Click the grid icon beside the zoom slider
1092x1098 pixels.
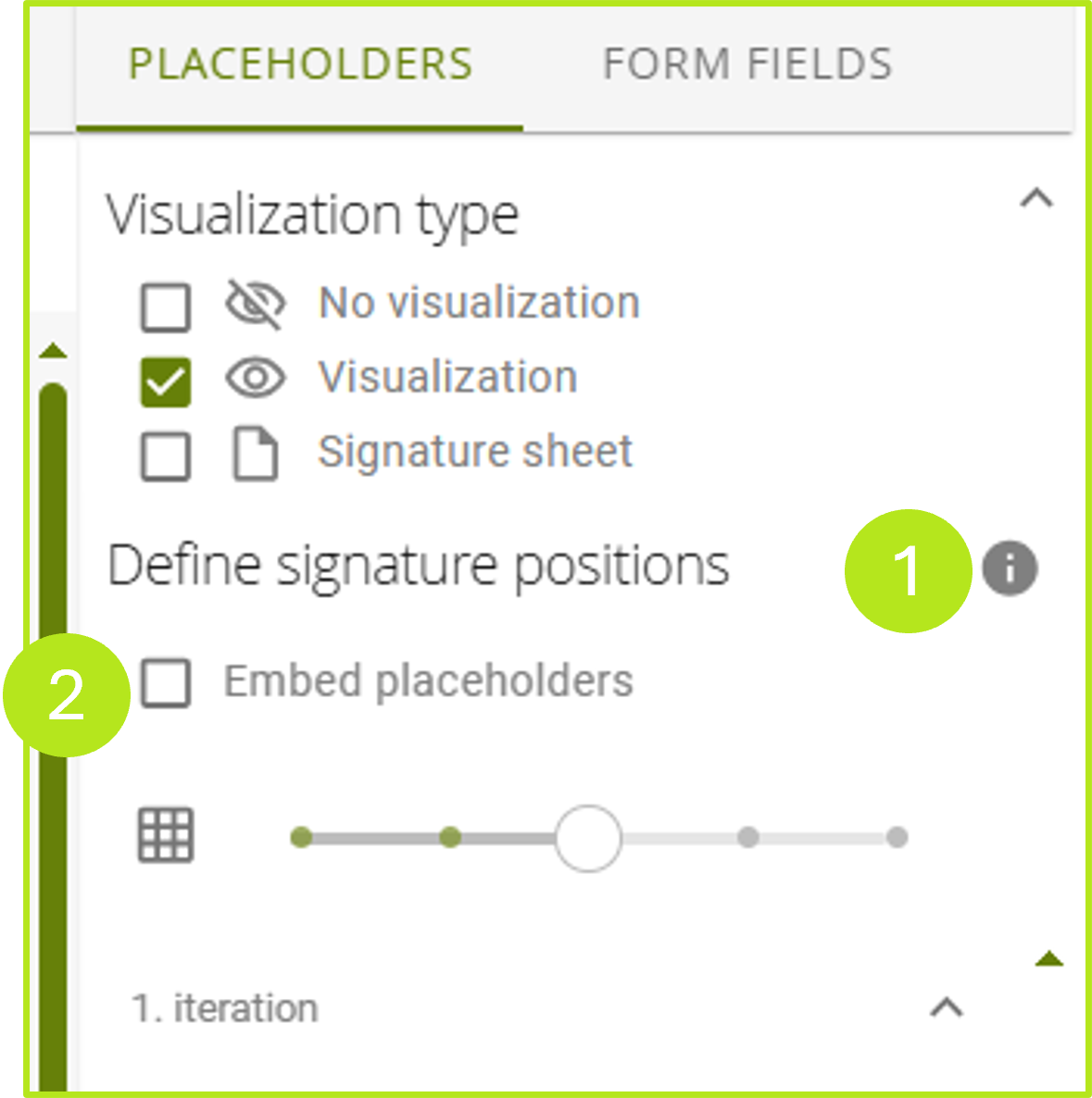167,834
